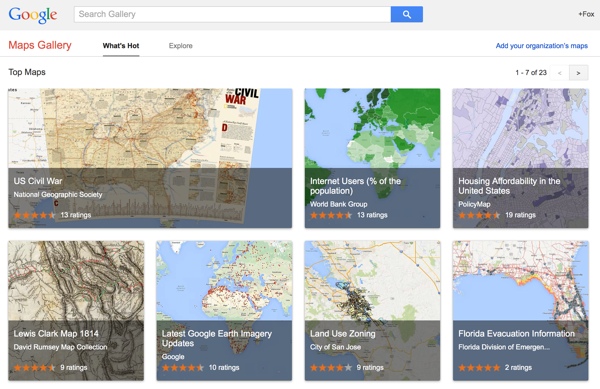Viewport: 600px width, 389px height.
Task: Go to next page of top maps
Action: click(x=578, y=73)
